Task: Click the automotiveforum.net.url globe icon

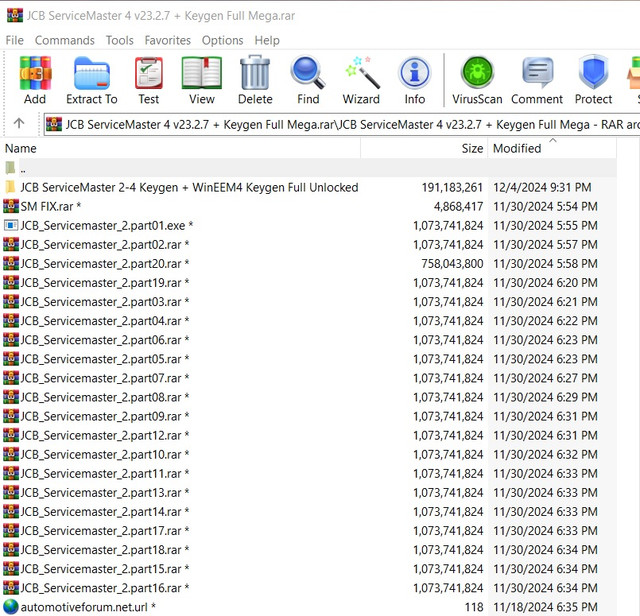Action: (x=11, y=607)
